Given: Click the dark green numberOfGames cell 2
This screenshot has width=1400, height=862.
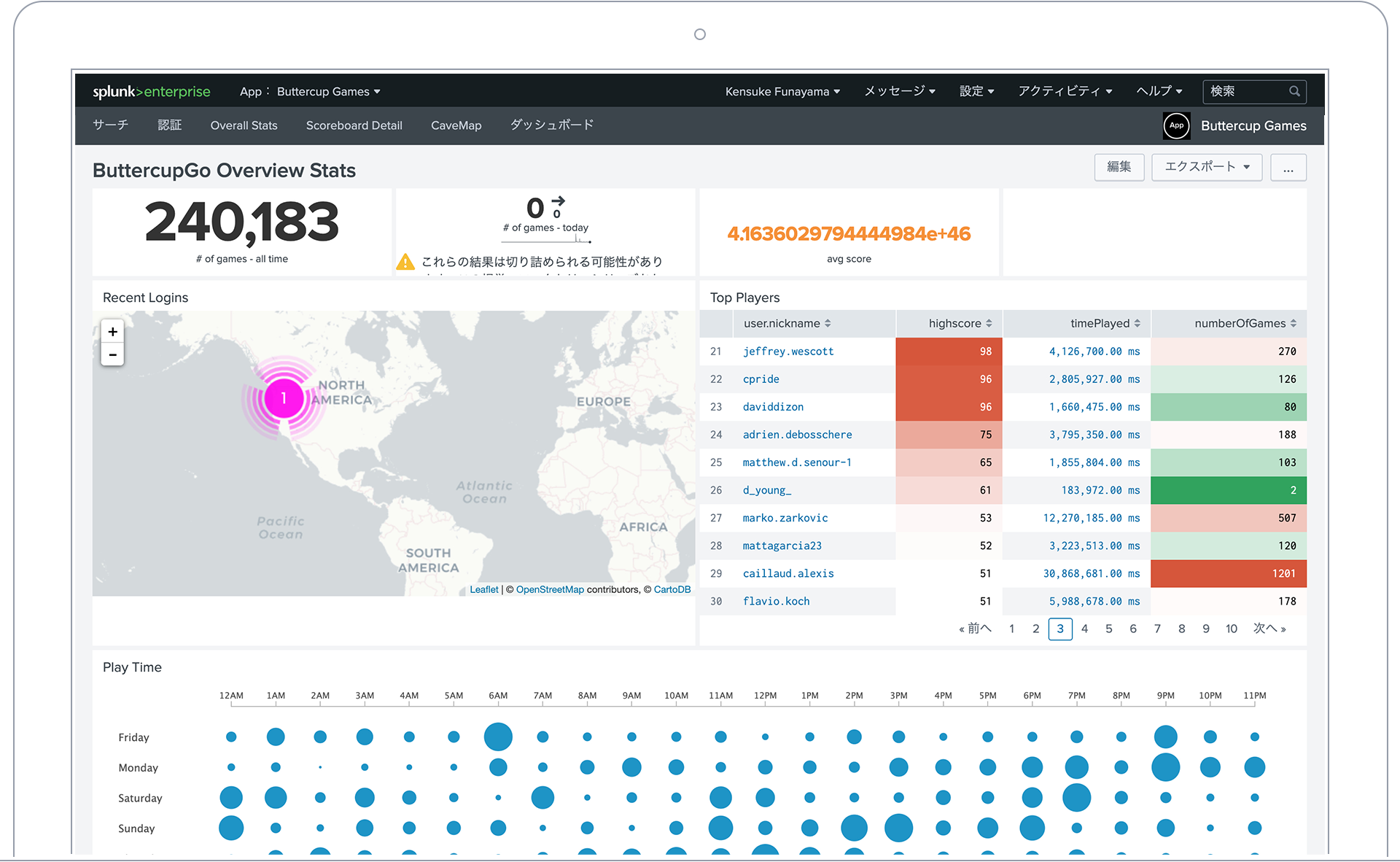Looking at the screenshot, I should pos(1229,490).
